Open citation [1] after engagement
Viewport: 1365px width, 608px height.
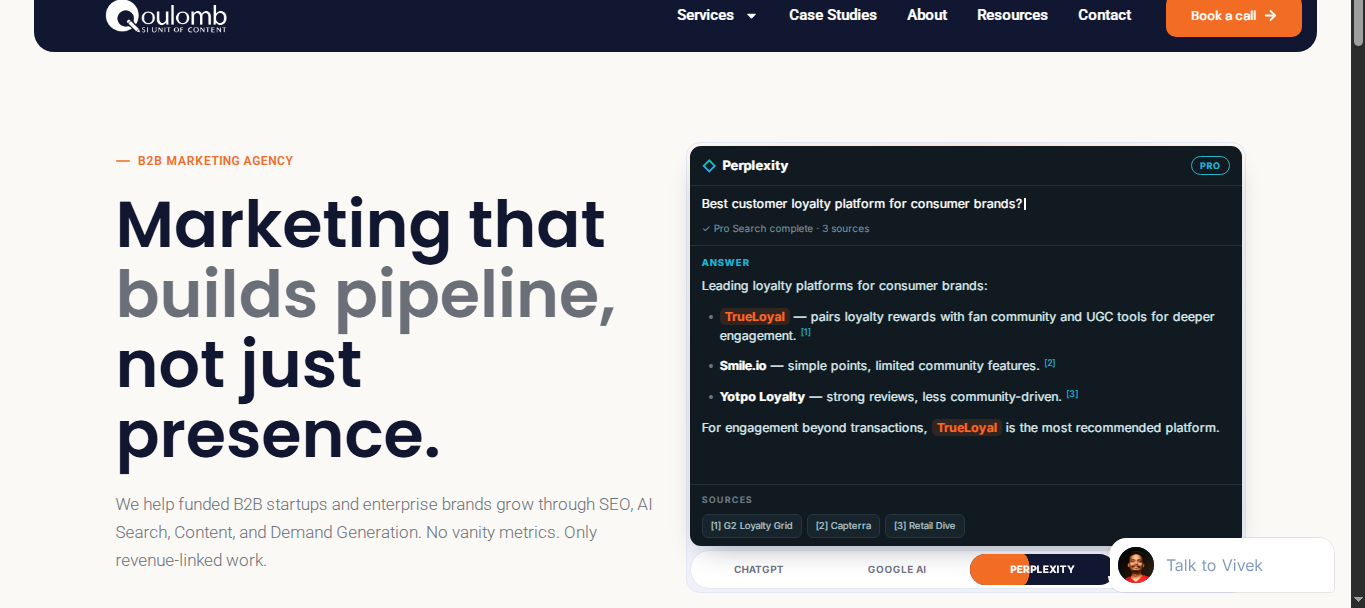click(x=806, y=332)
